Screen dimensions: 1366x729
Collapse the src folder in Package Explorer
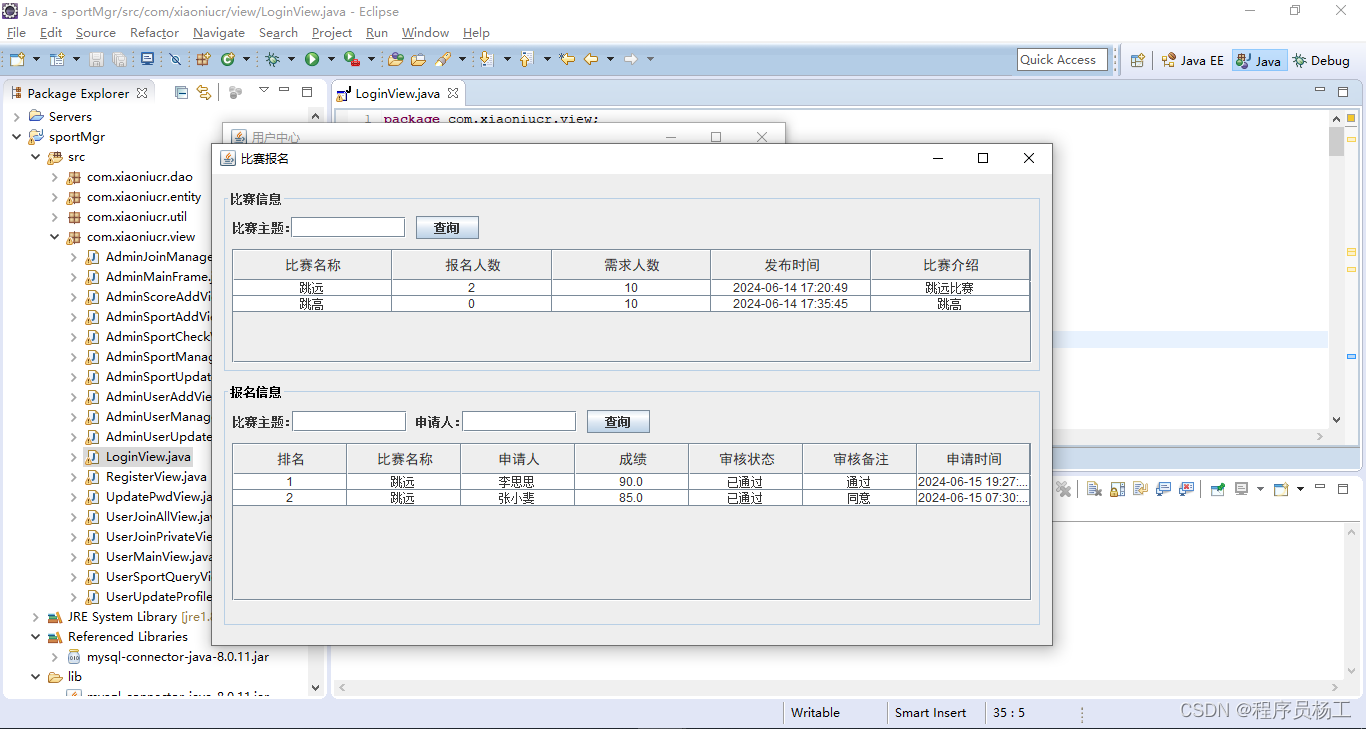point(35,157)
